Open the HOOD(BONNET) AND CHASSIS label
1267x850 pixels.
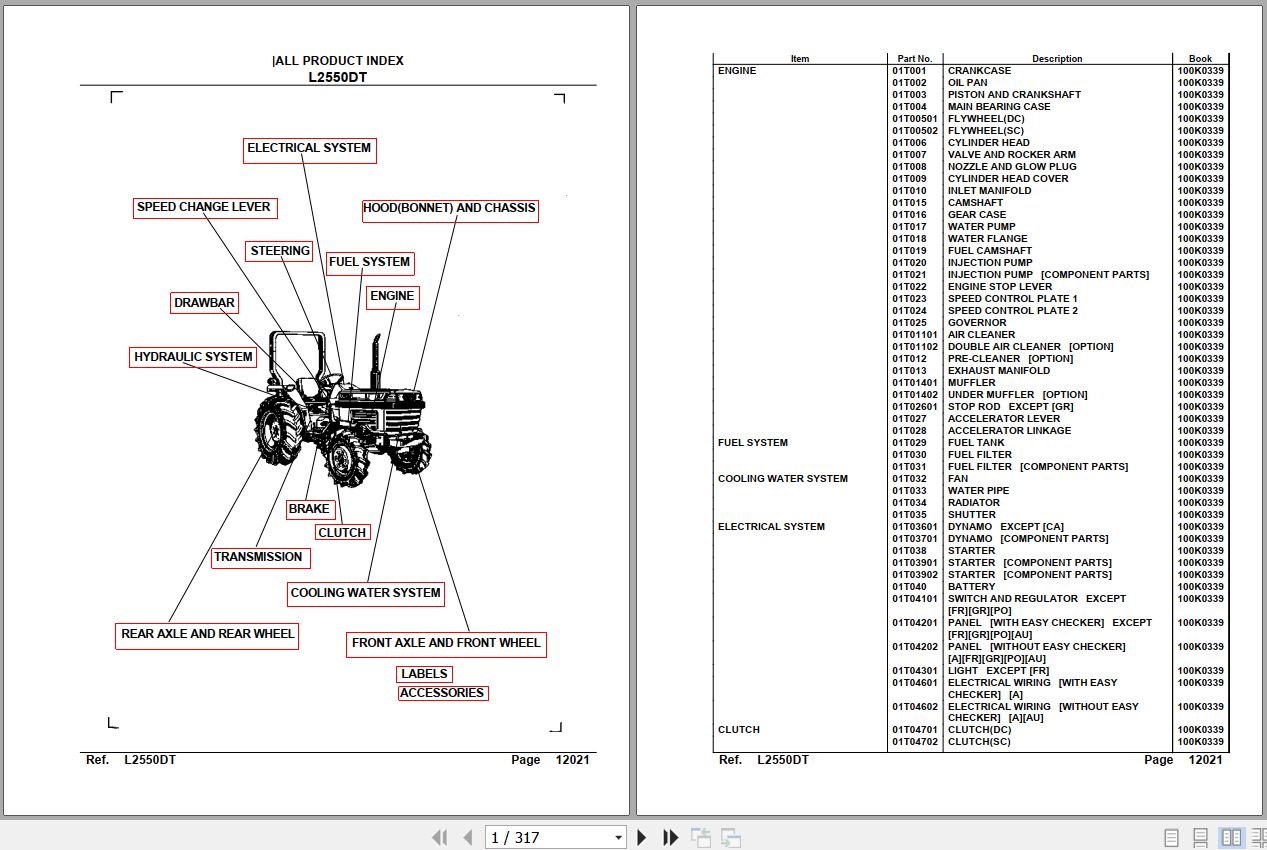click(450, 210)
